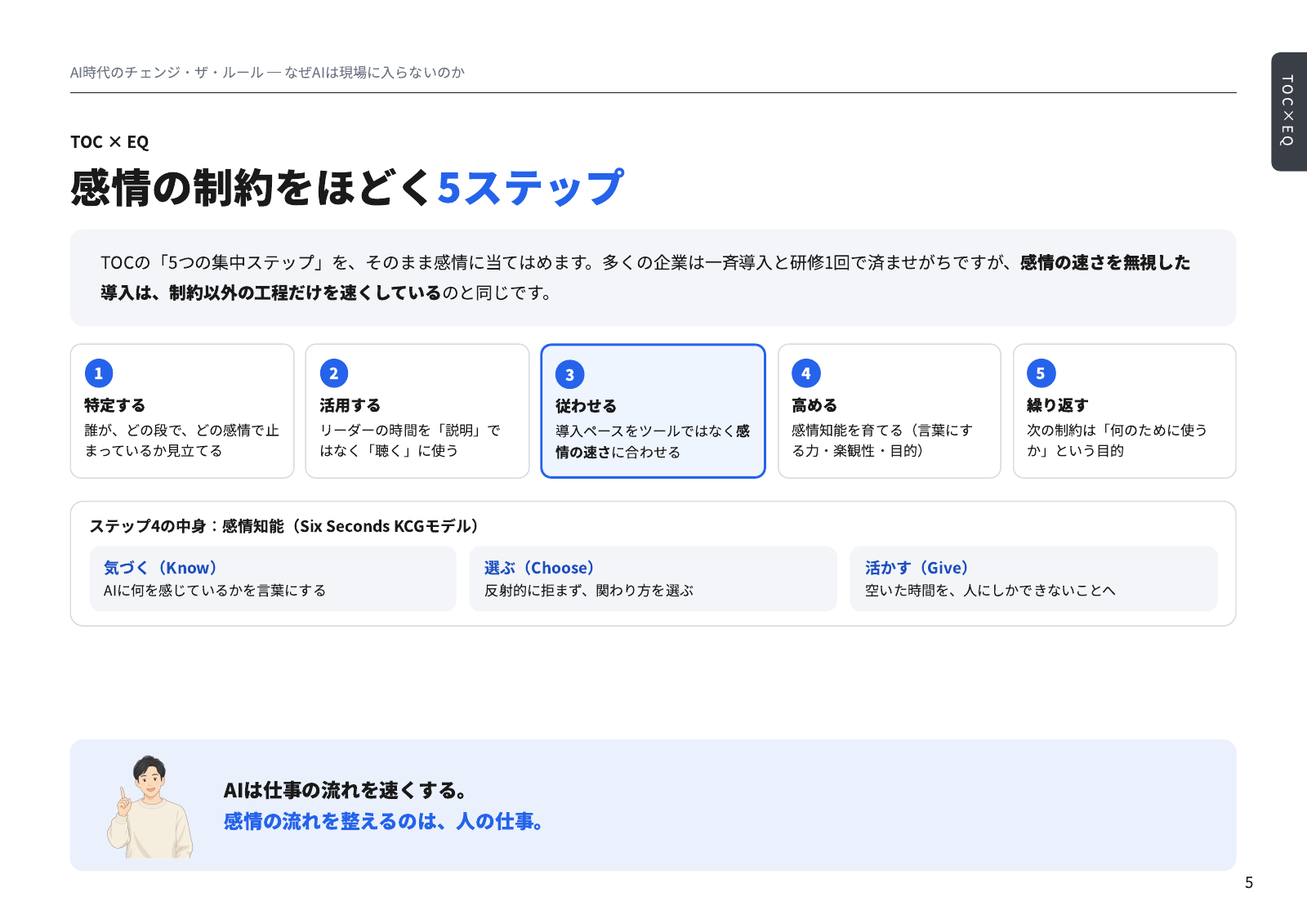Click the 活用する step heading

350,405
